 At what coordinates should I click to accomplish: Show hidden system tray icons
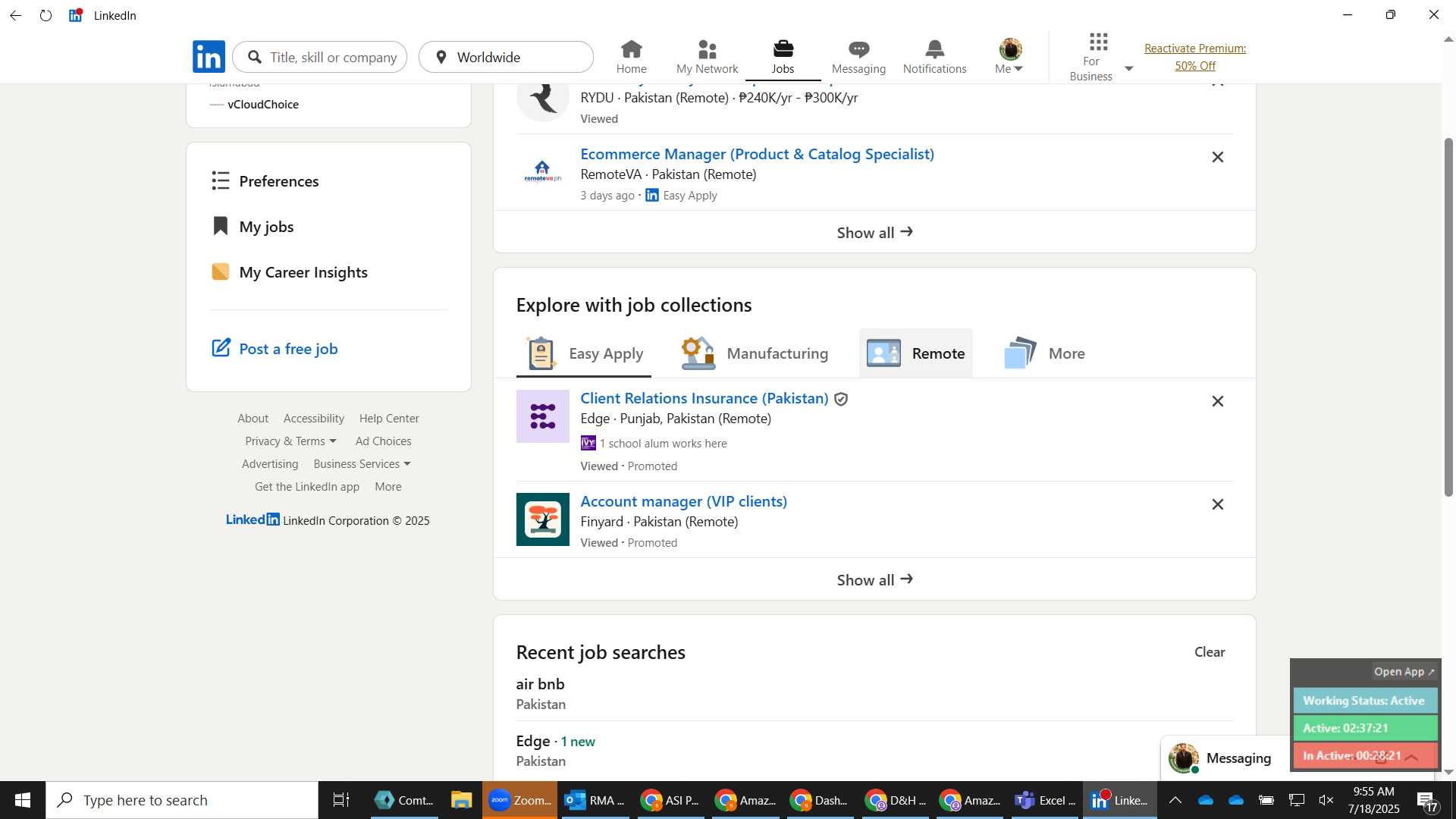click(1175, 800)
